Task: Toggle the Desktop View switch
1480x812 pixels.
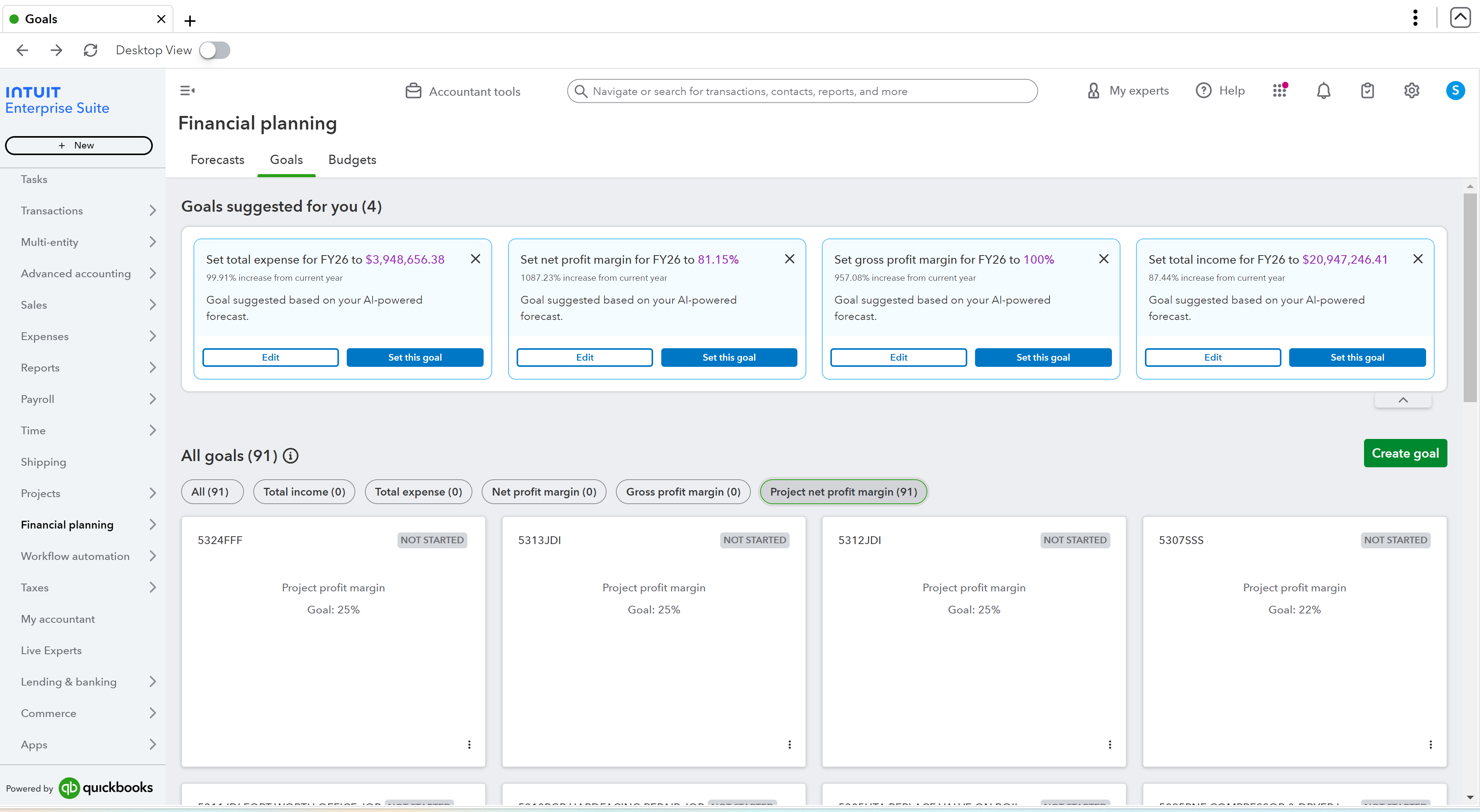Action: (x=215, y=50)
